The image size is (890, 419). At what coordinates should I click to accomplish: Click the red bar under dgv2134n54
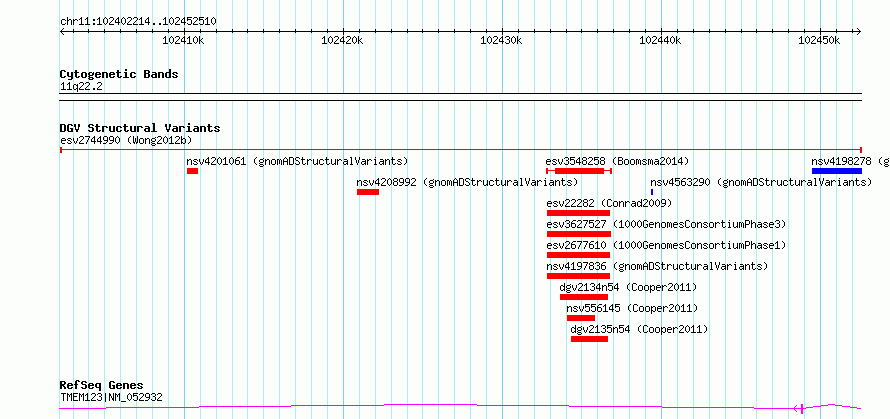pos(583,297)
